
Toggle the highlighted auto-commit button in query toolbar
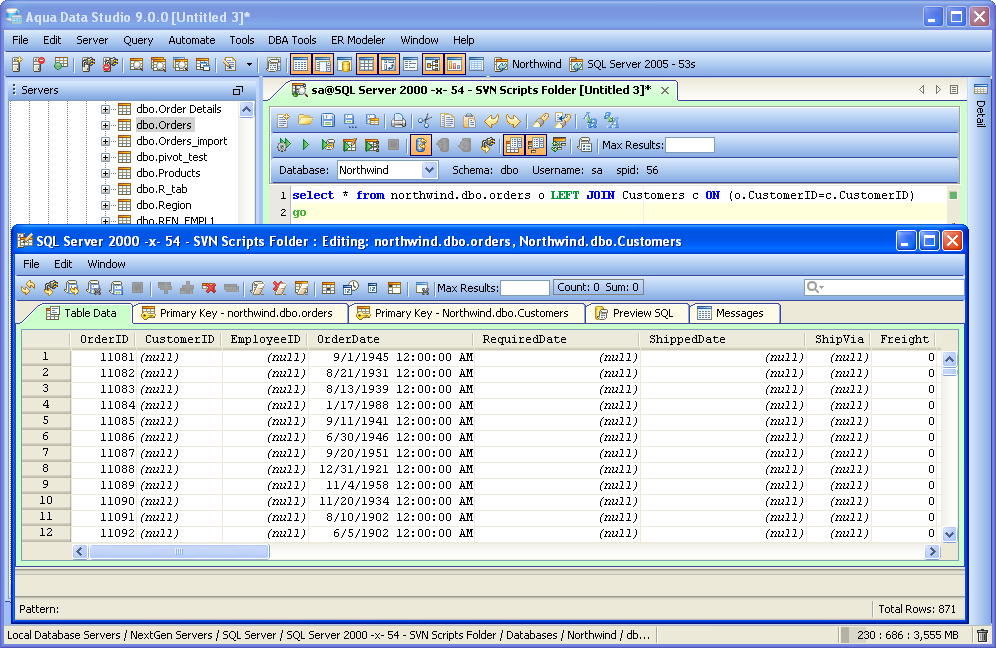[421, 145]
